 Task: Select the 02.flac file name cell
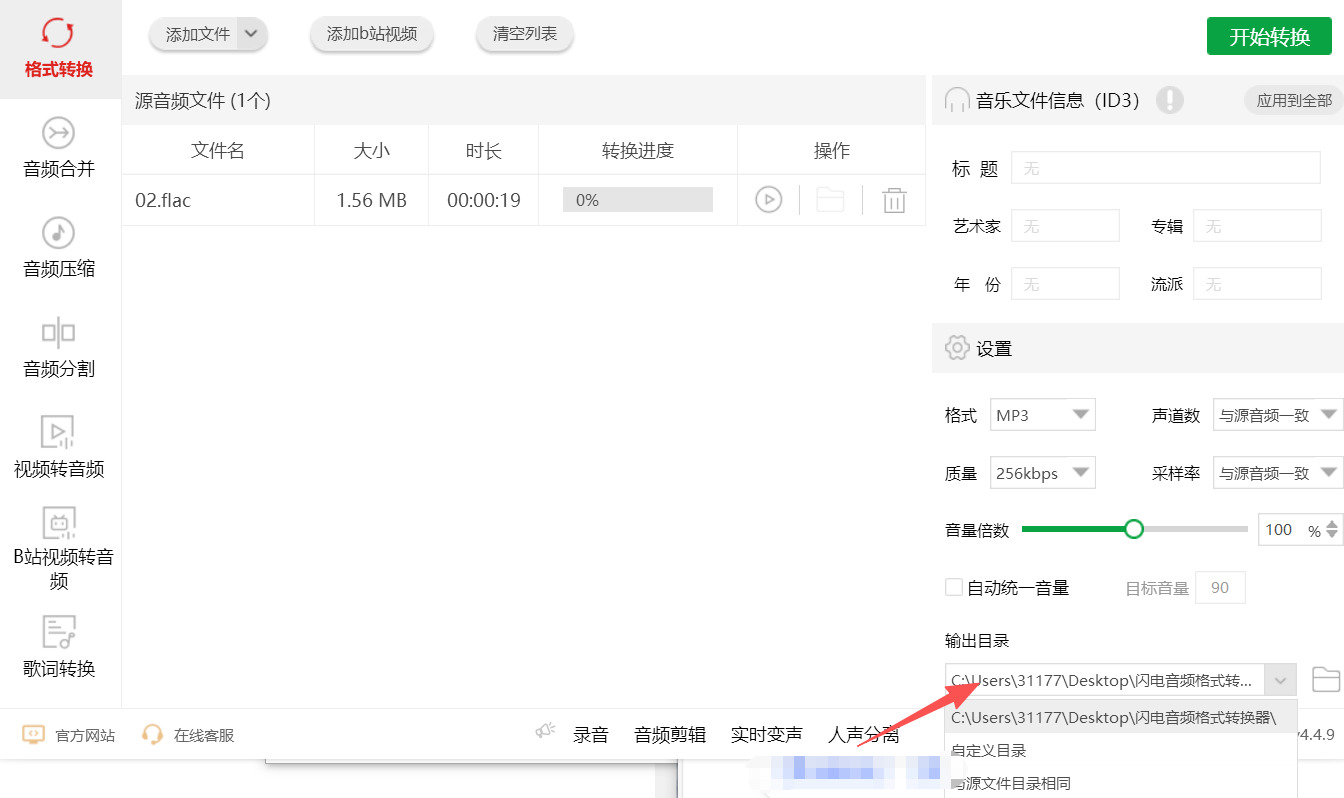click(218, 200)
